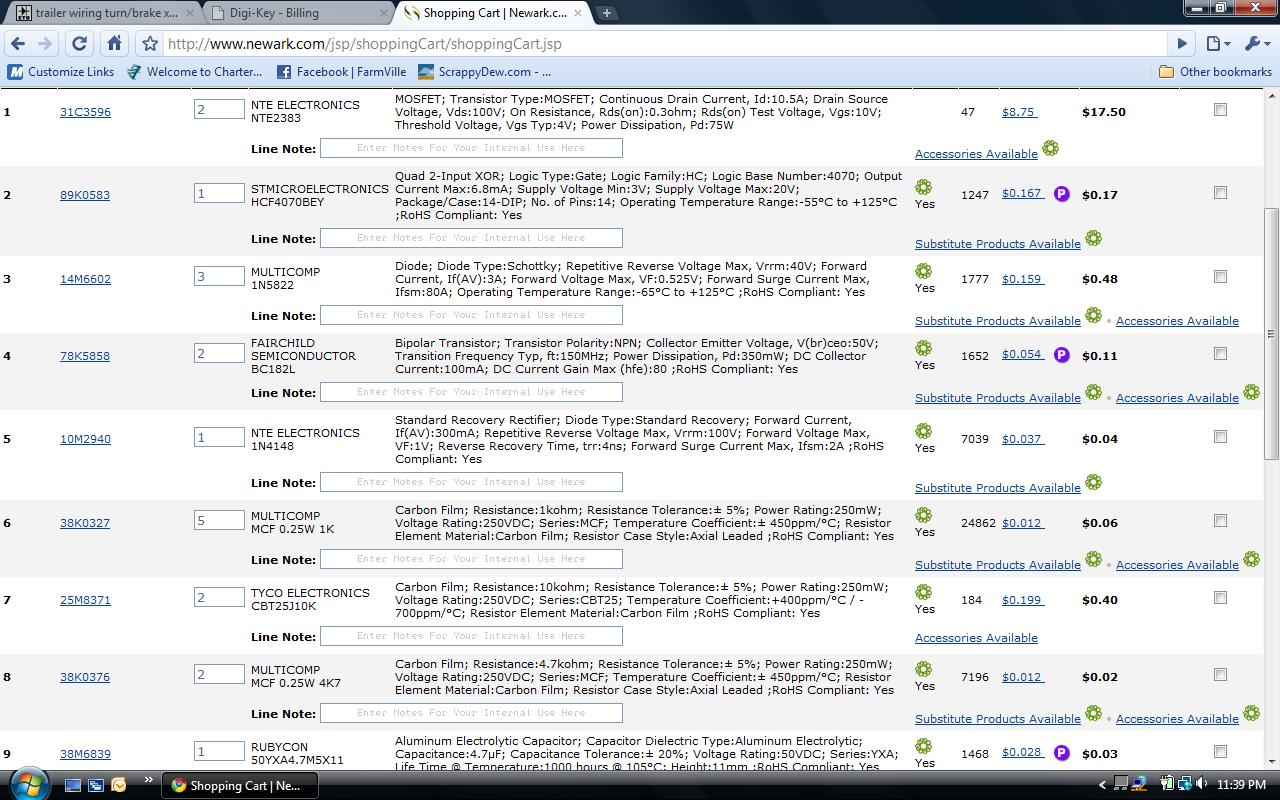Image resolution: width=1280 pixels, height=800 pixels.
Task: Open Substitute Products Available for HCF4070BEY
Action: pyautogui.click(x=998, y=244)
